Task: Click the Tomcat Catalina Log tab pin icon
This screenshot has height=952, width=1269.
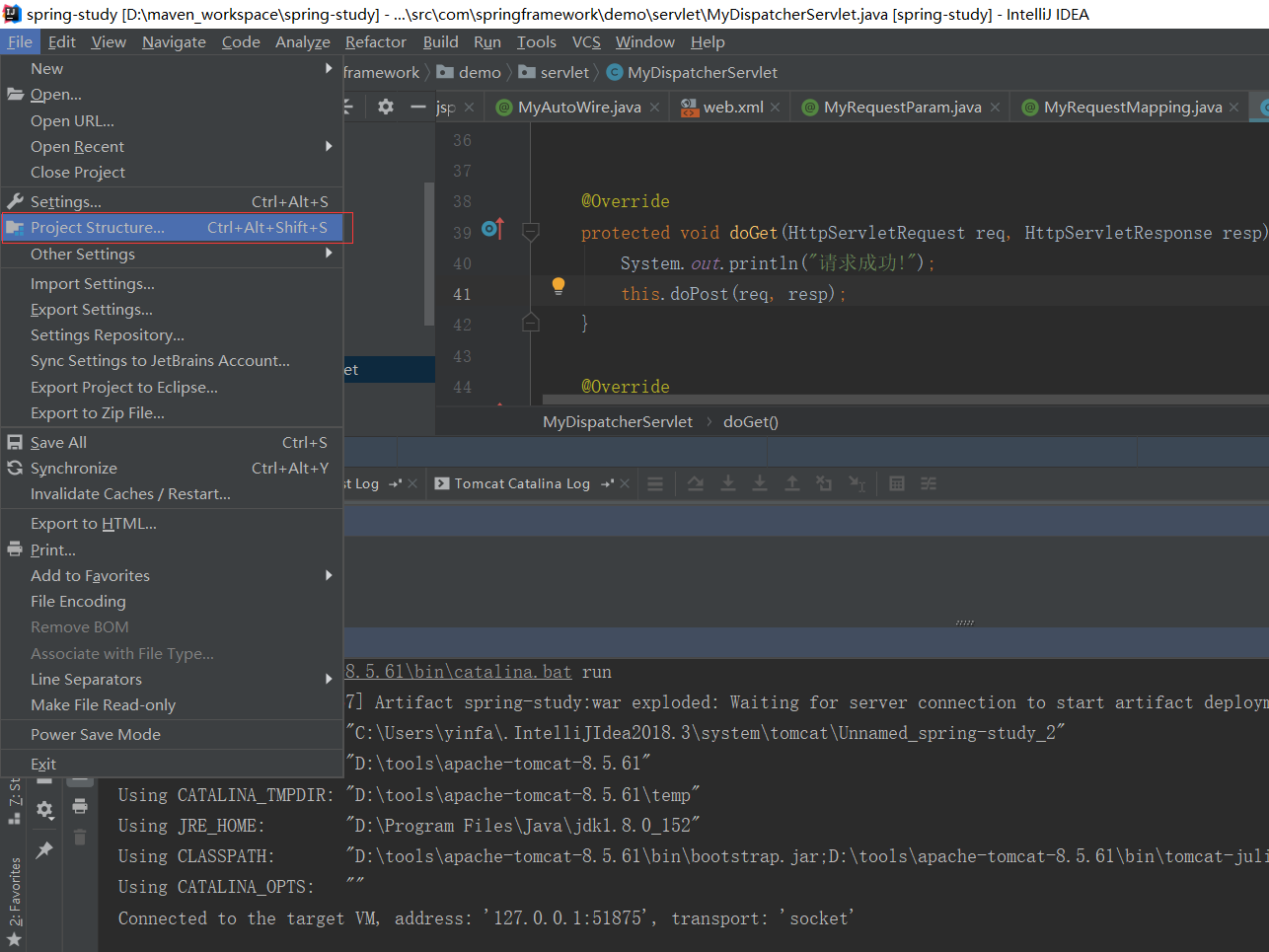Action: (x=607, y=483)
